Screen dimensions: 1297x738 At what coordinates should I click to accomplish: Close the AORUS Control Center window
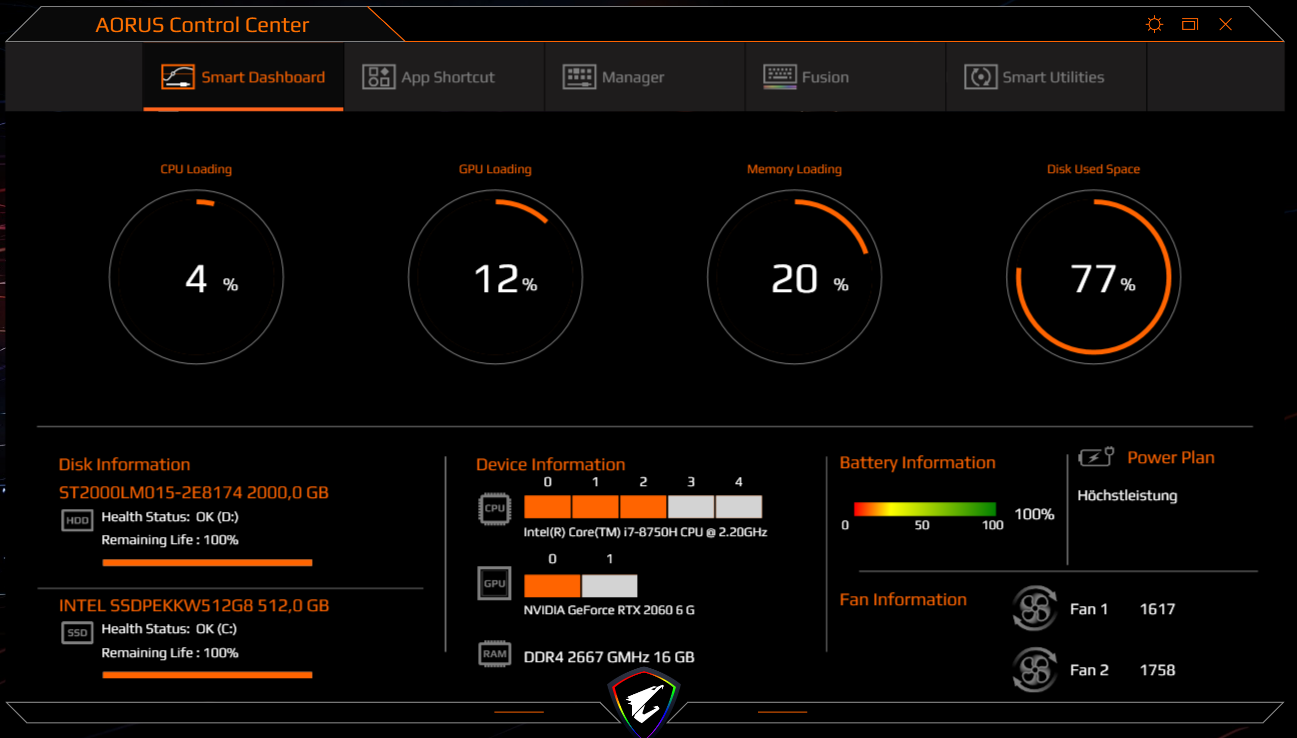coord(1225,25)
